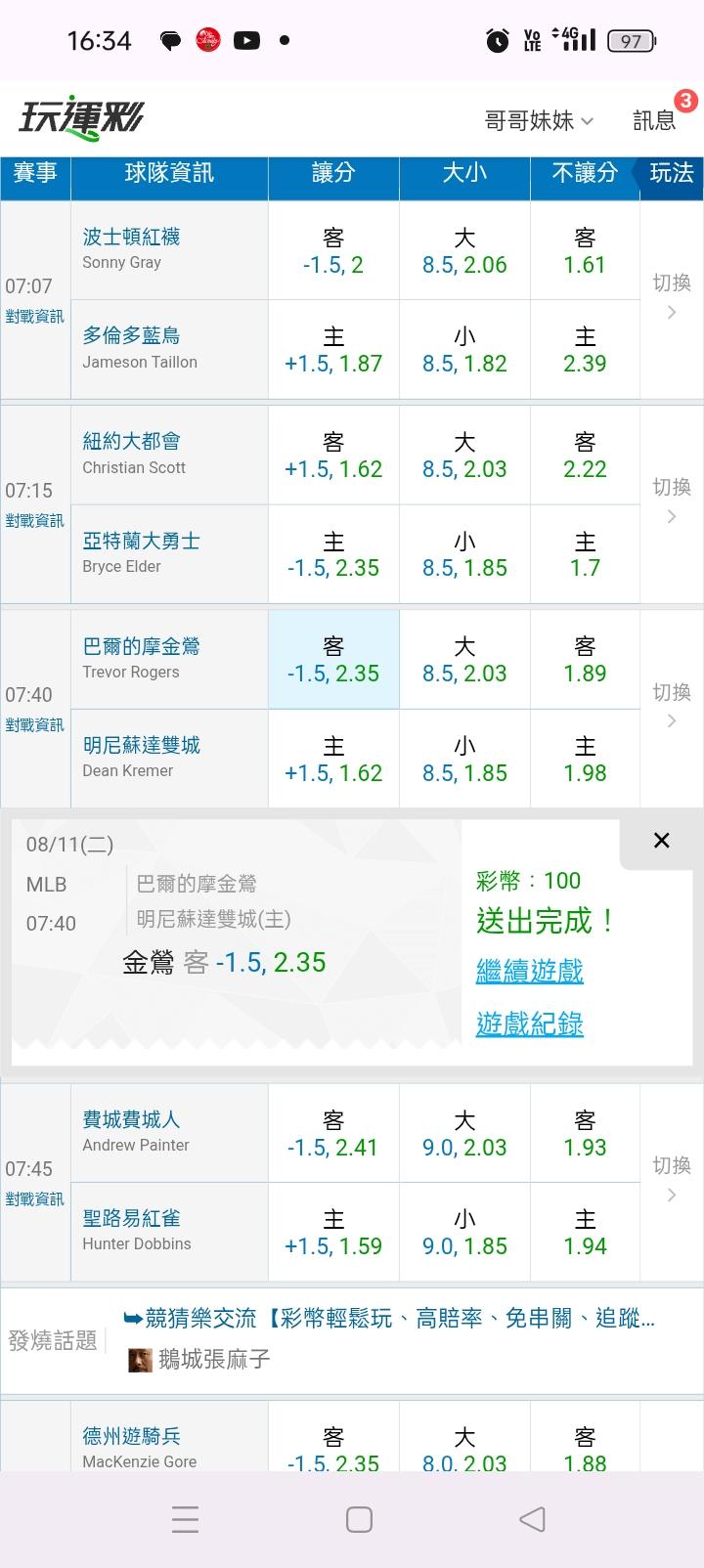This screenshot has width=704, height=1568.
Task: Open the Android recent apps menu icon
Action: click(x=185, y=1518)
